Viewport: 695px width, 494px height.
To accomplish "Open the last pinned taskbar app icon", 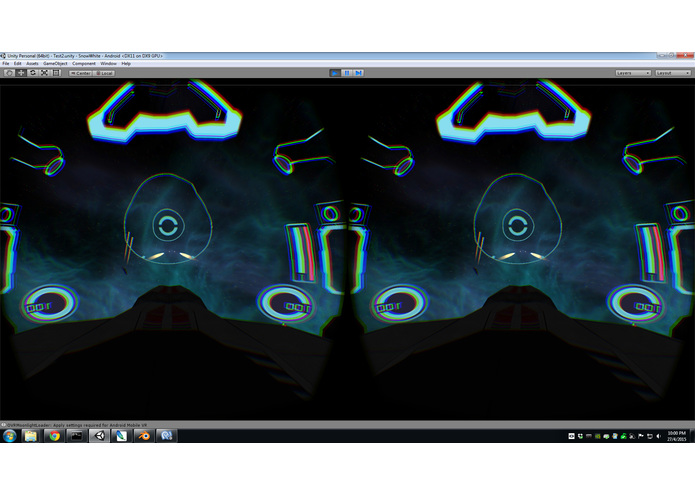I will coord(166,436).
